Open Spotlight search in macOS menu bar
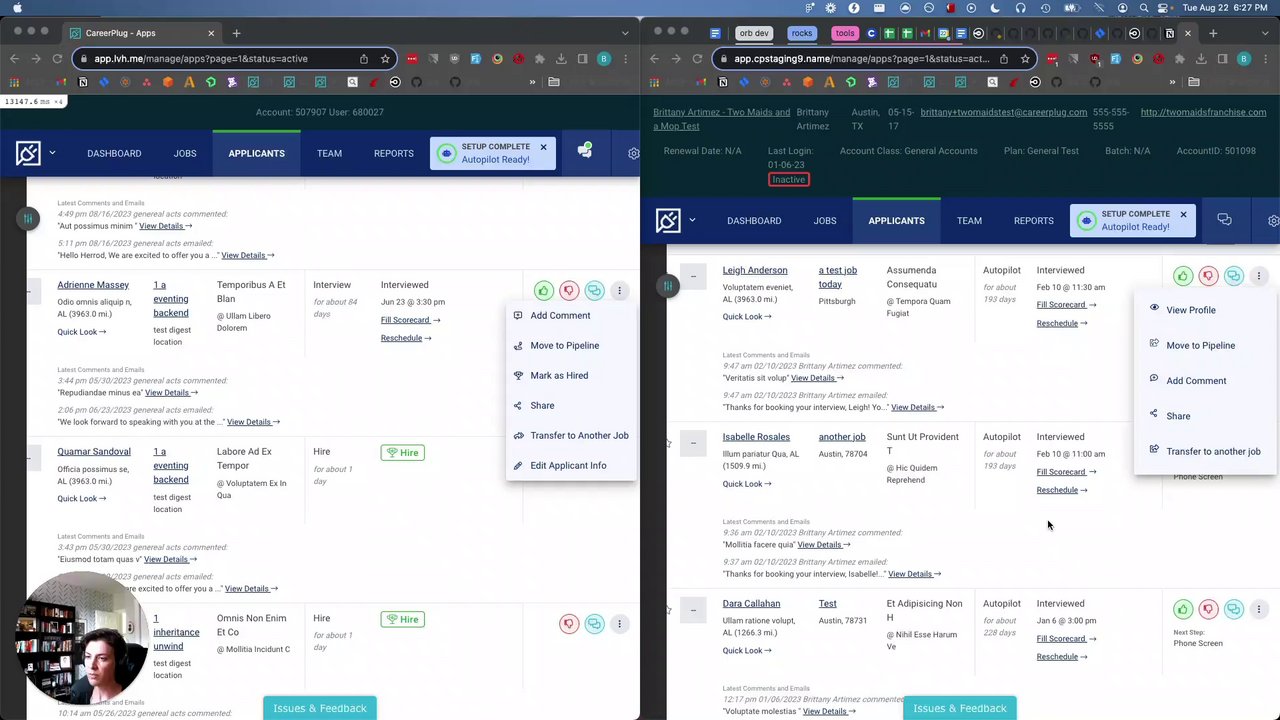1280x720 pixels. click(1144, 8)
